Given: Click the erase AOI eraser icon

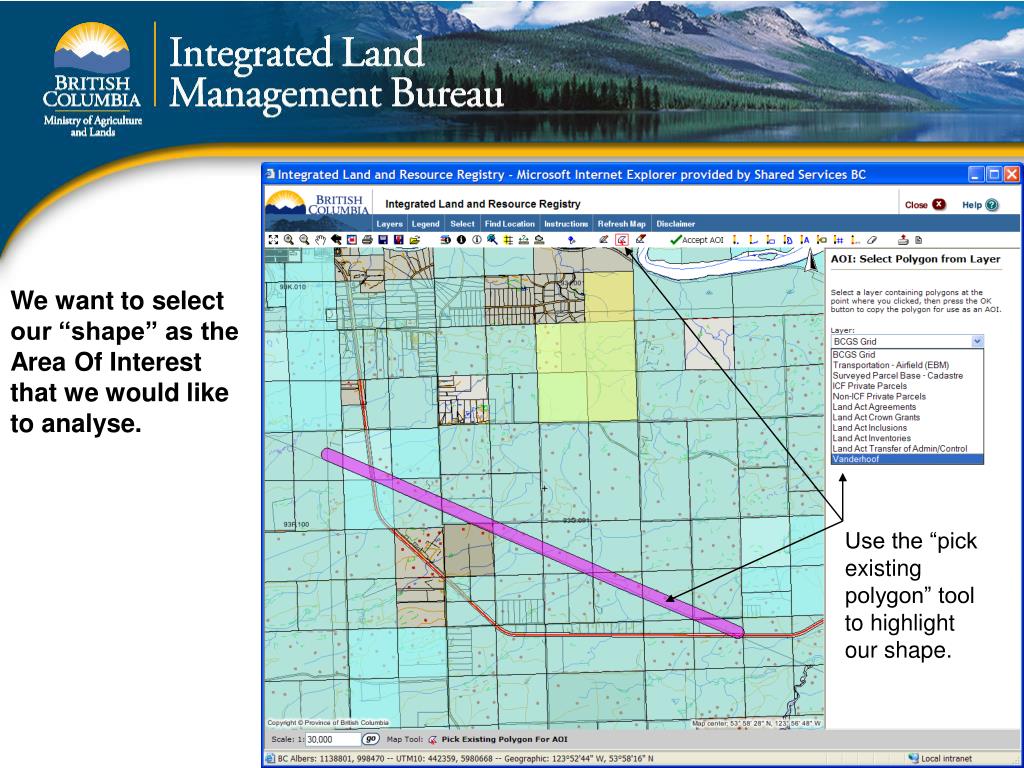Looking at the screenshot, I should click(641, 239).
